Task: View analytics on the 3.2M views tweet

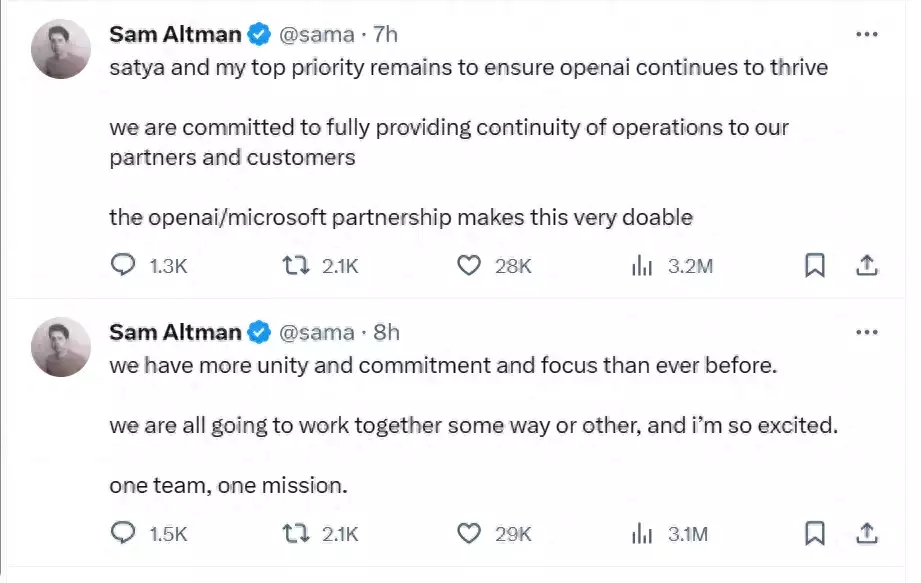Action: pos(641,266)
